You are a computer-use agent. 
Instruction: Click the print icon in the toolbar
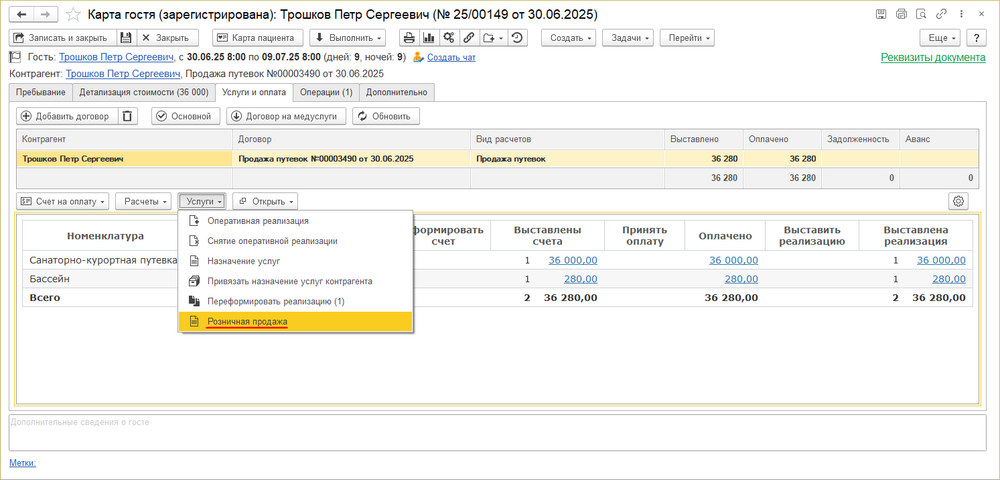pos(409,38)
